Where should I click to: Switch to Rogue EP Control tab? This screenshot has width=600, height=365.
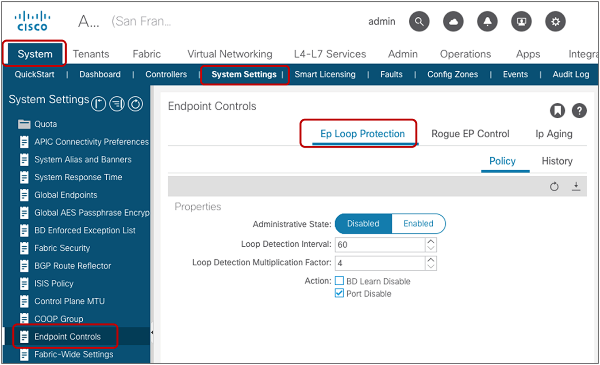pos(470,134)
